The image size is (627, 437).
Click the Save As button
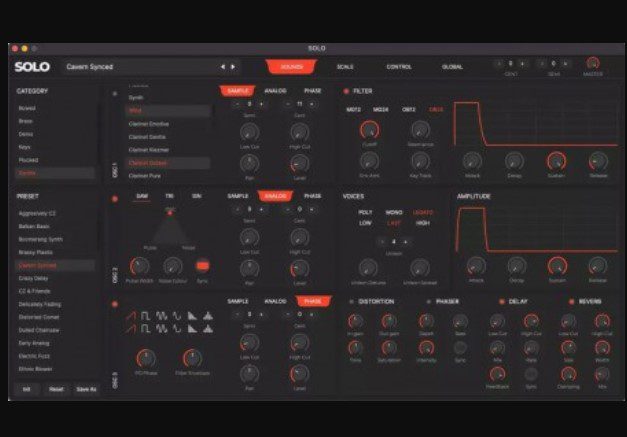87,389
